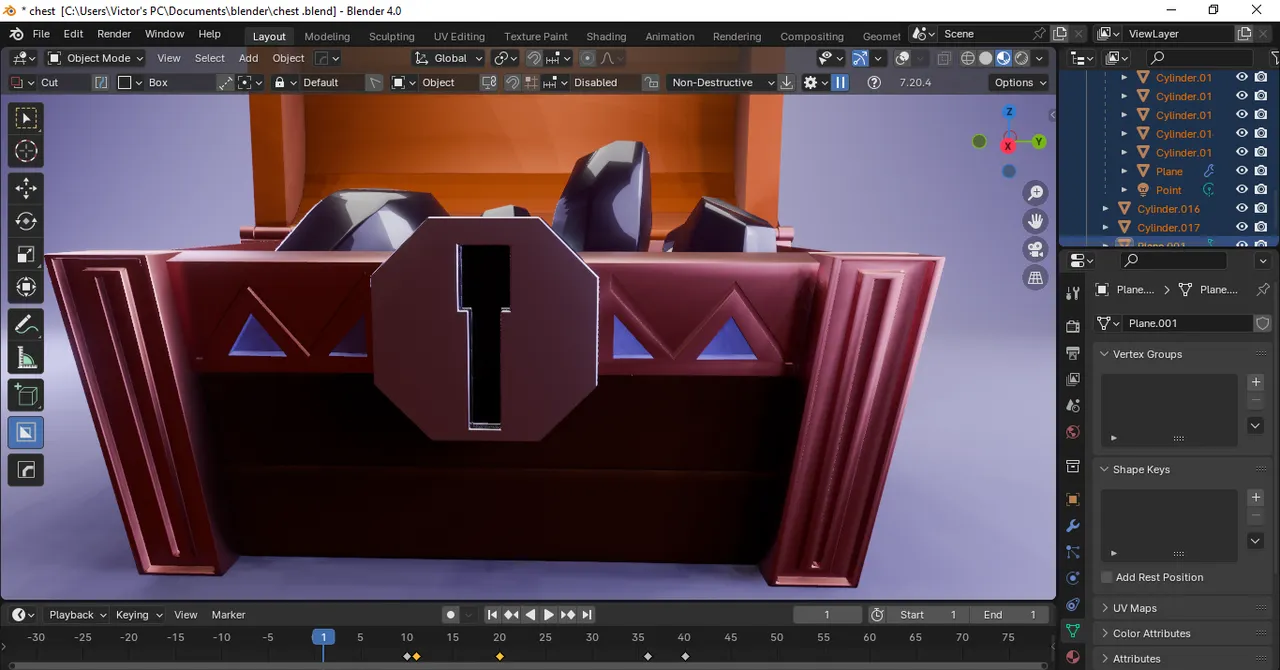1280x670 pixels.
Task: Toggle camera view gizmo
Action: [1036, 249]
